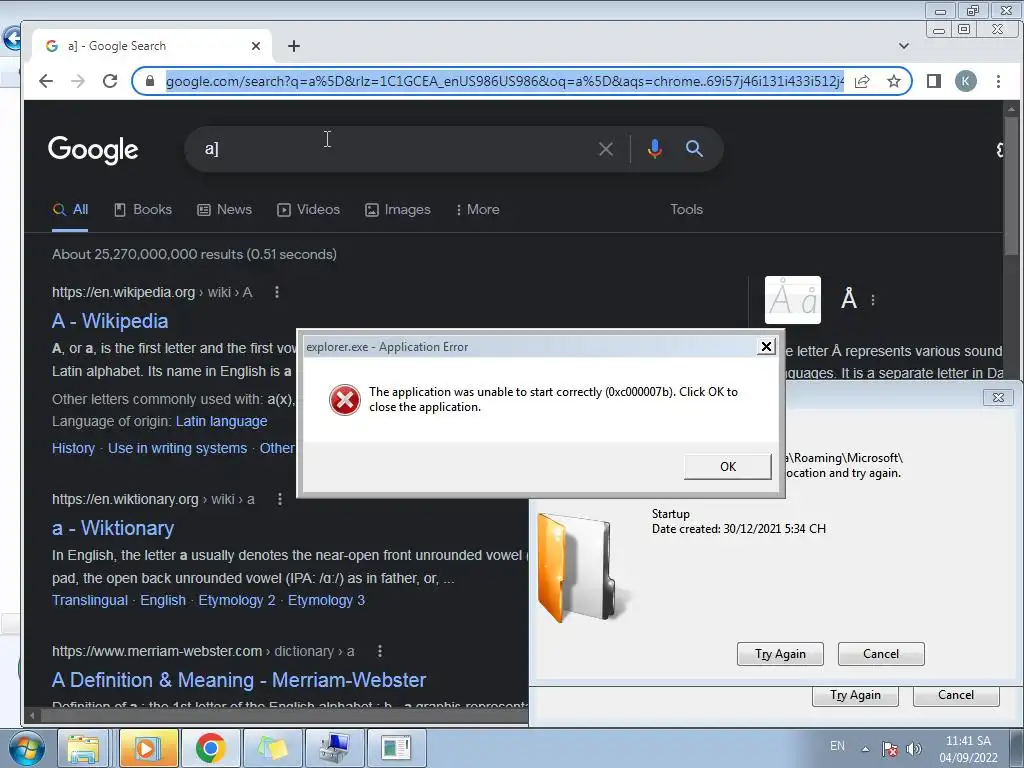Viewport: 1024px width, 768px height.
Task: Switch to Chrome on the taskbar
Action: pyautogui.click(x=210, y=748)
